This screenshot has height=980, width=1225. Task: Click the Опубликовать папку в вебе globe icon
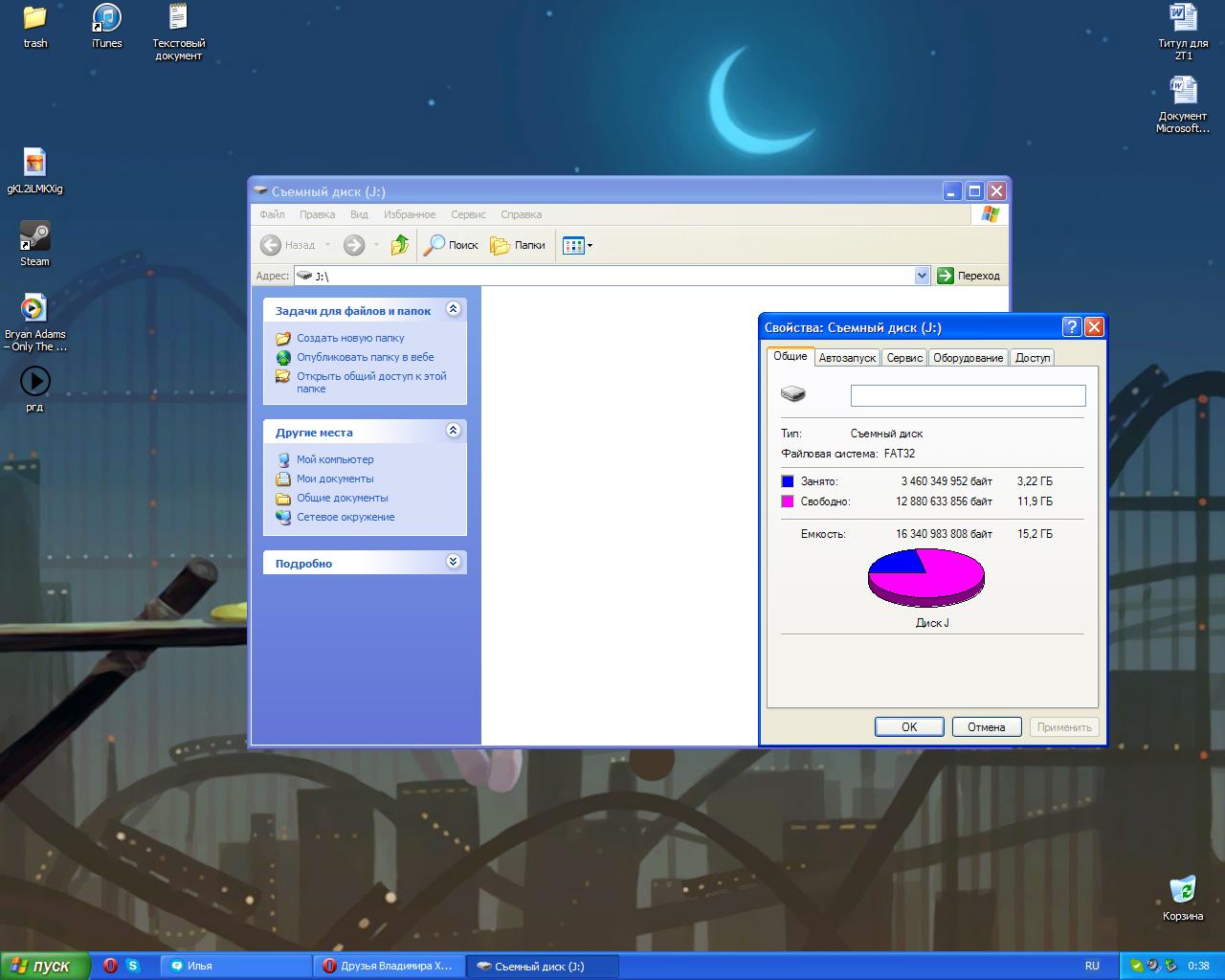coord(283,357)
